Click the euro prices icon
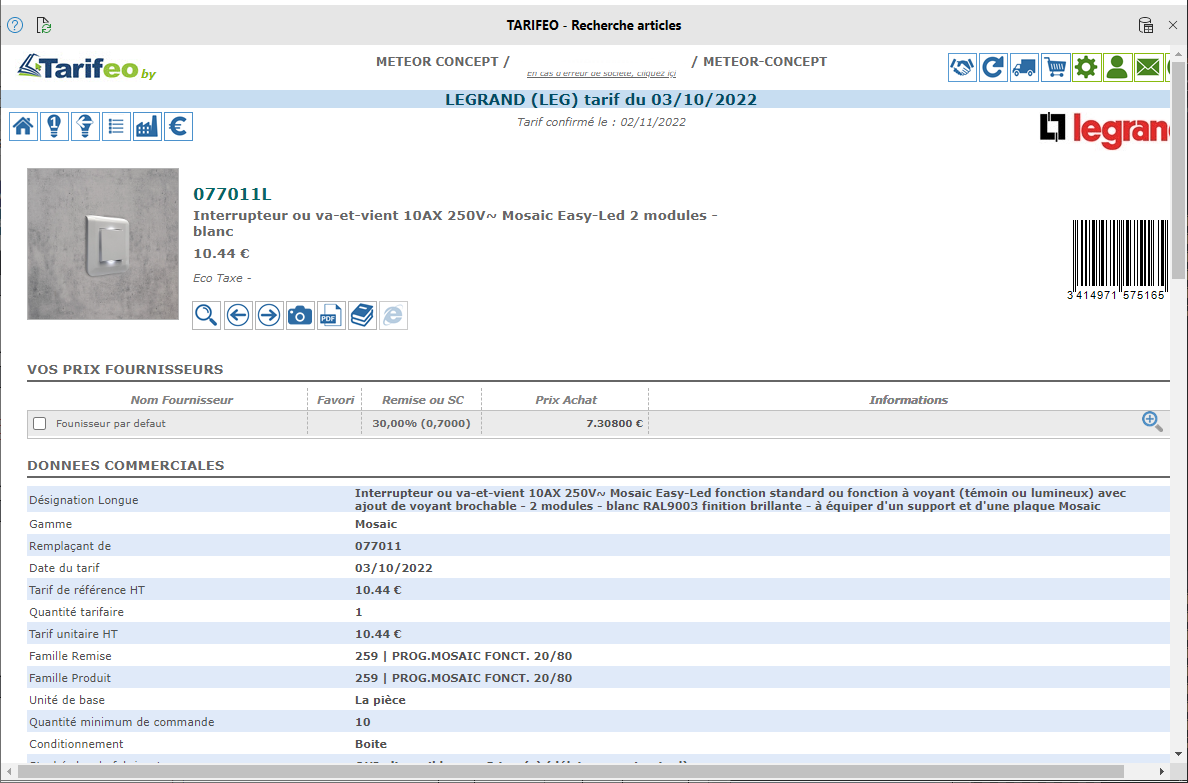Image resolution: width=1188 pixels, height=783 pixels. (178, 127)
